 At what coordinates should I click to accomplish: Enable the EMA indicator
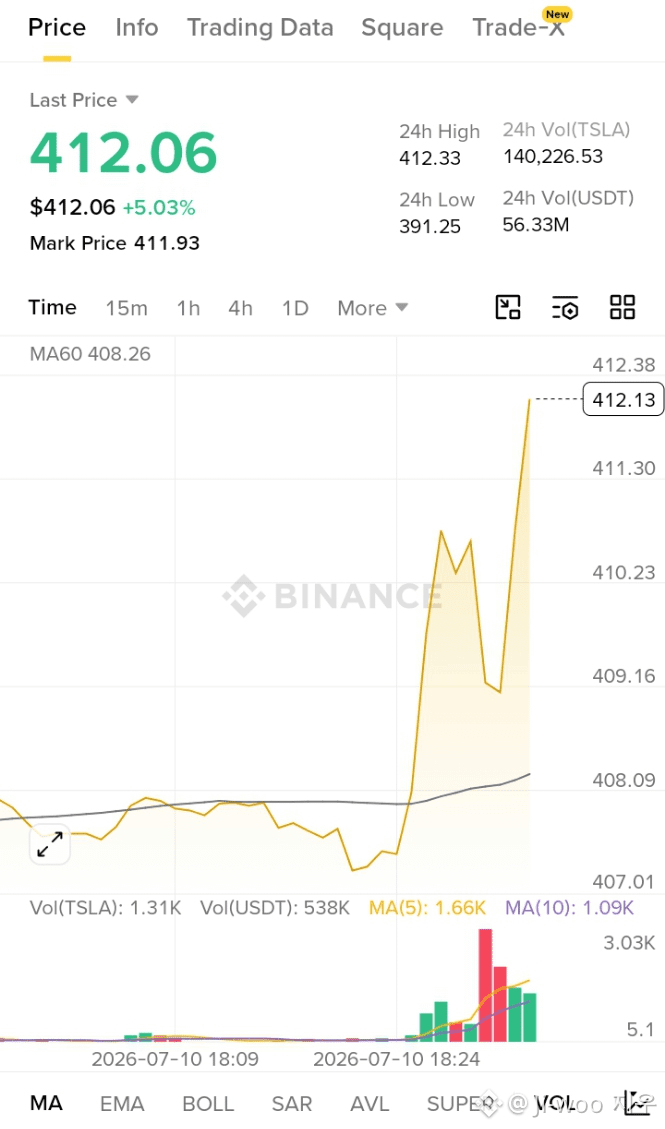[x=122, y=1104]
